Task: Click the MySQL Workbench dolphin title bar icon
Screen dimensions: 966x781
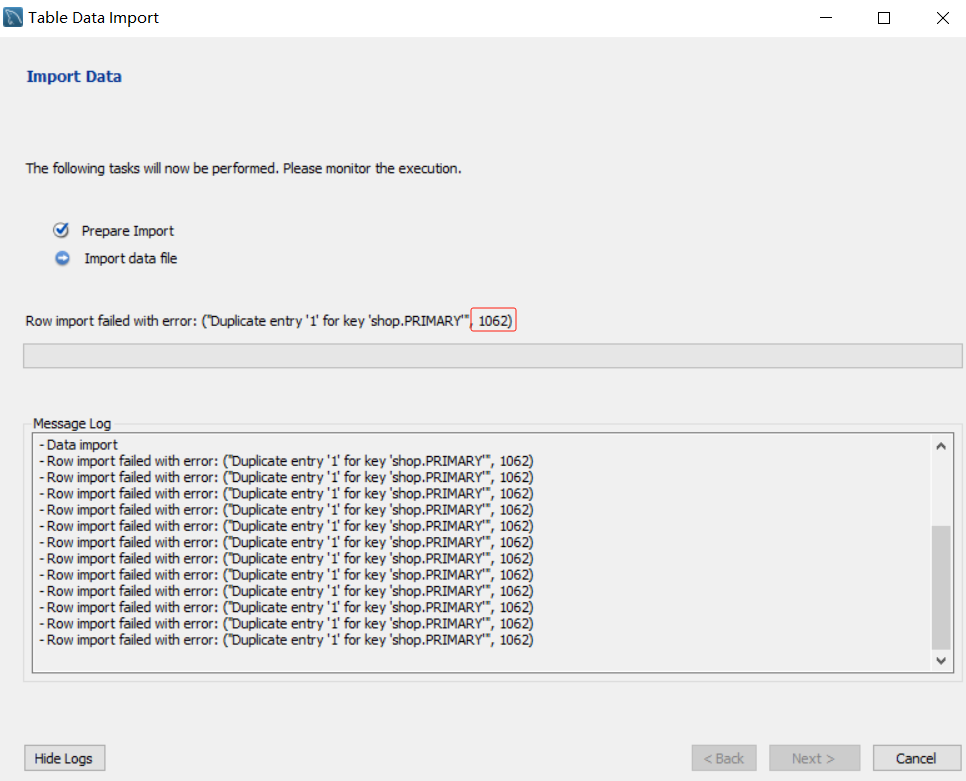Action: (14, 18)
